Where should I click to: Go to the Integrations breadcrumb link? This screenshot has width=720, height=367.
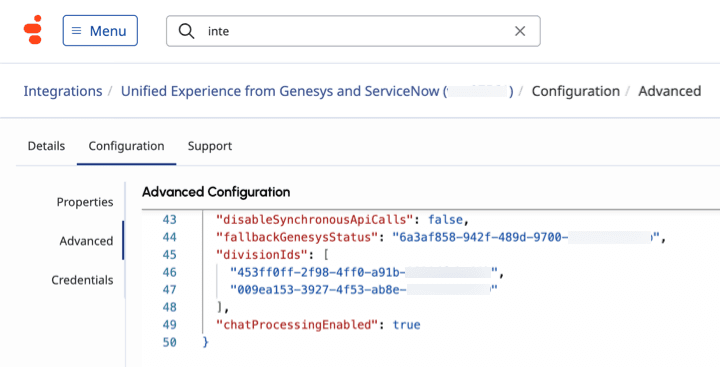click(63, 91)
